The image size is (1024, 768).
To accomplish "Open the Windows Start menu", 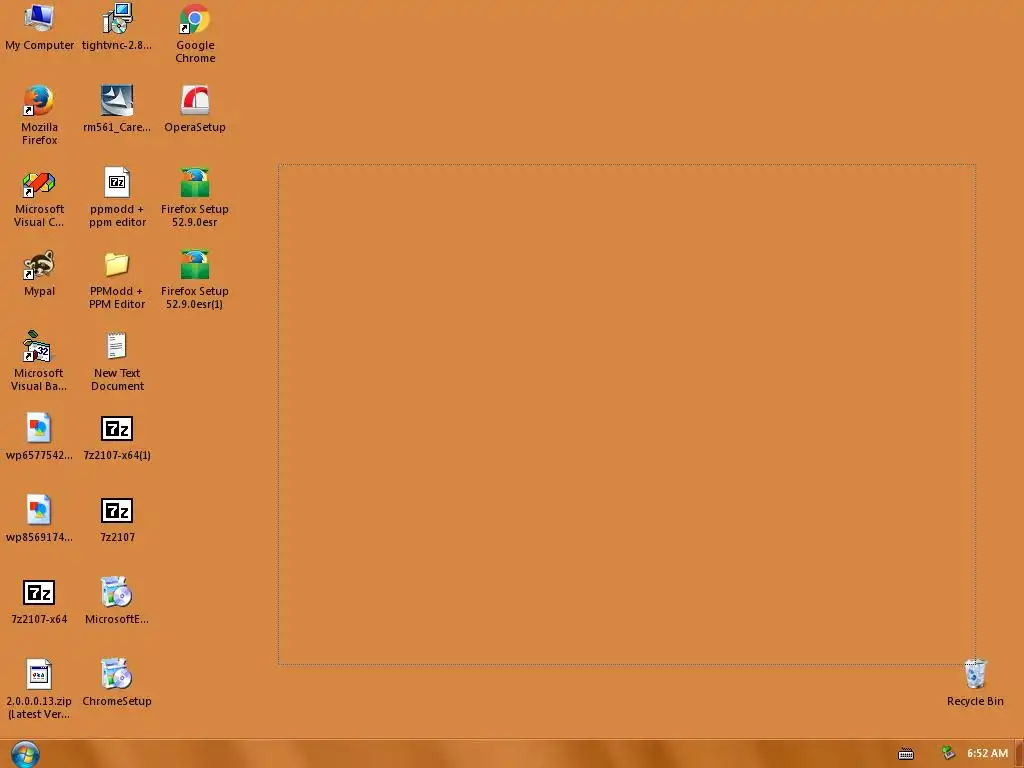I will point(25,754).
